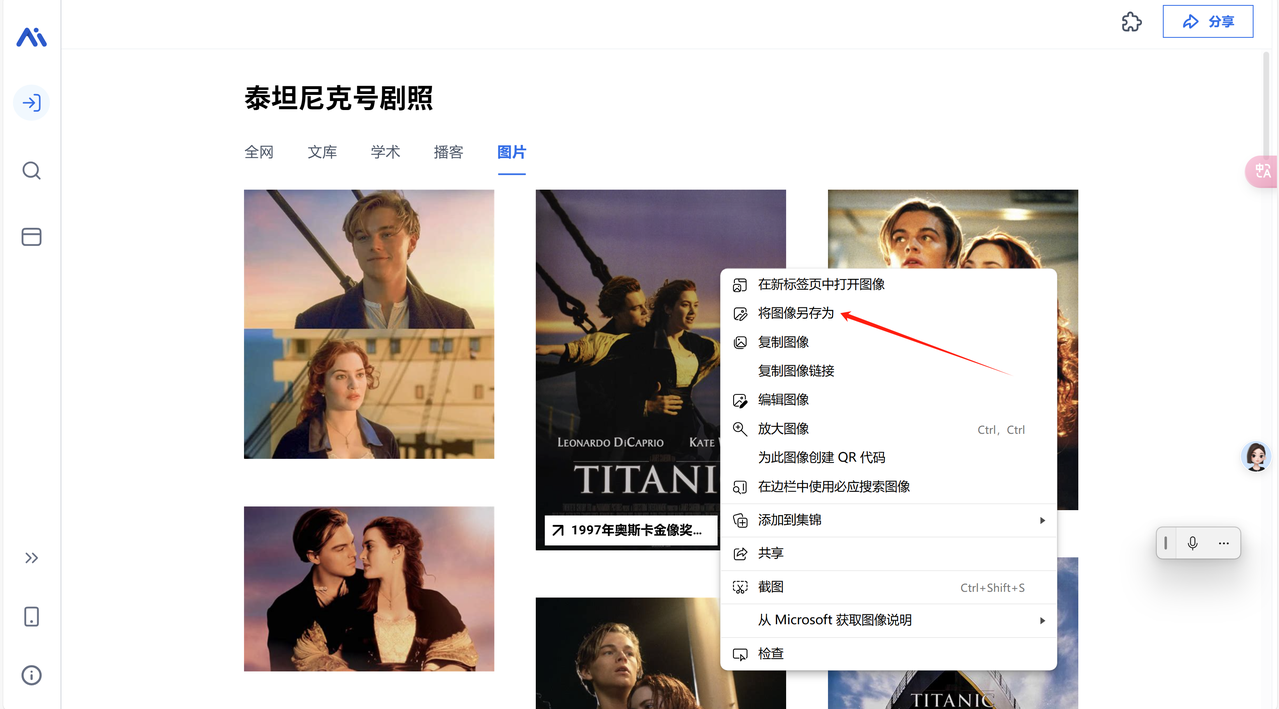The width and height of the screenshot is (1279, 709).
Task: Open the sunset couple embrace thumbnail
Action: (369, 588)
